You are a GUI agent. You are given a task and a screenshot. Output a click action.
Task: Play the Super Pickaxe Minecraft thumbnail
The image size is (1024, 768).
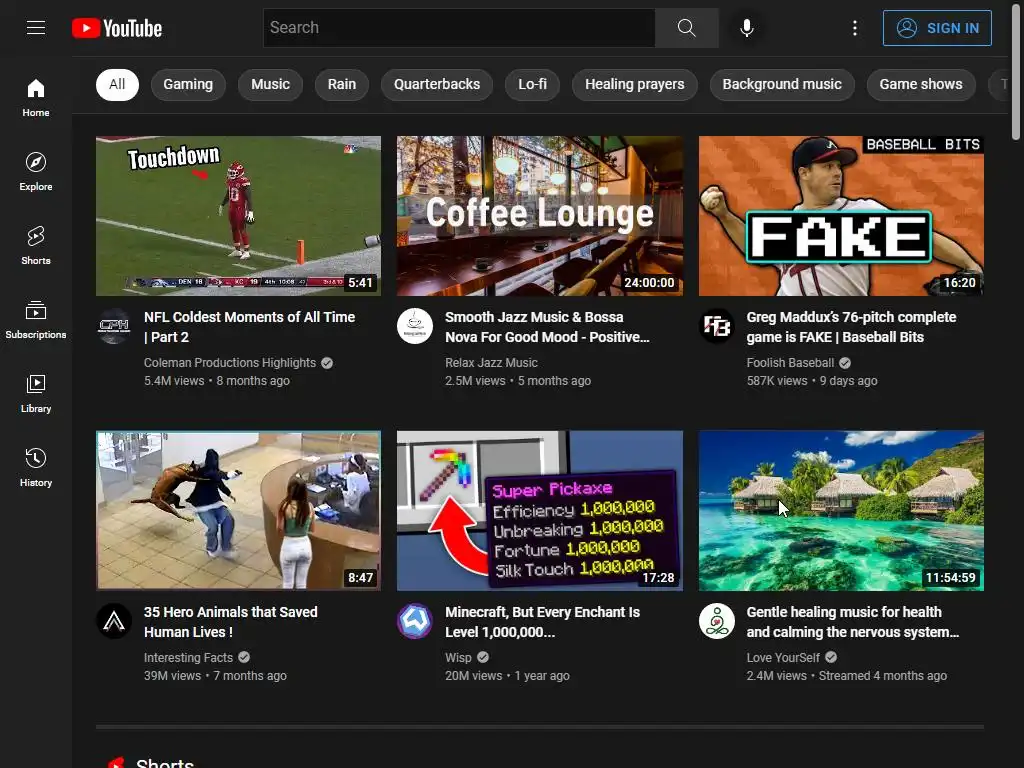540,511
